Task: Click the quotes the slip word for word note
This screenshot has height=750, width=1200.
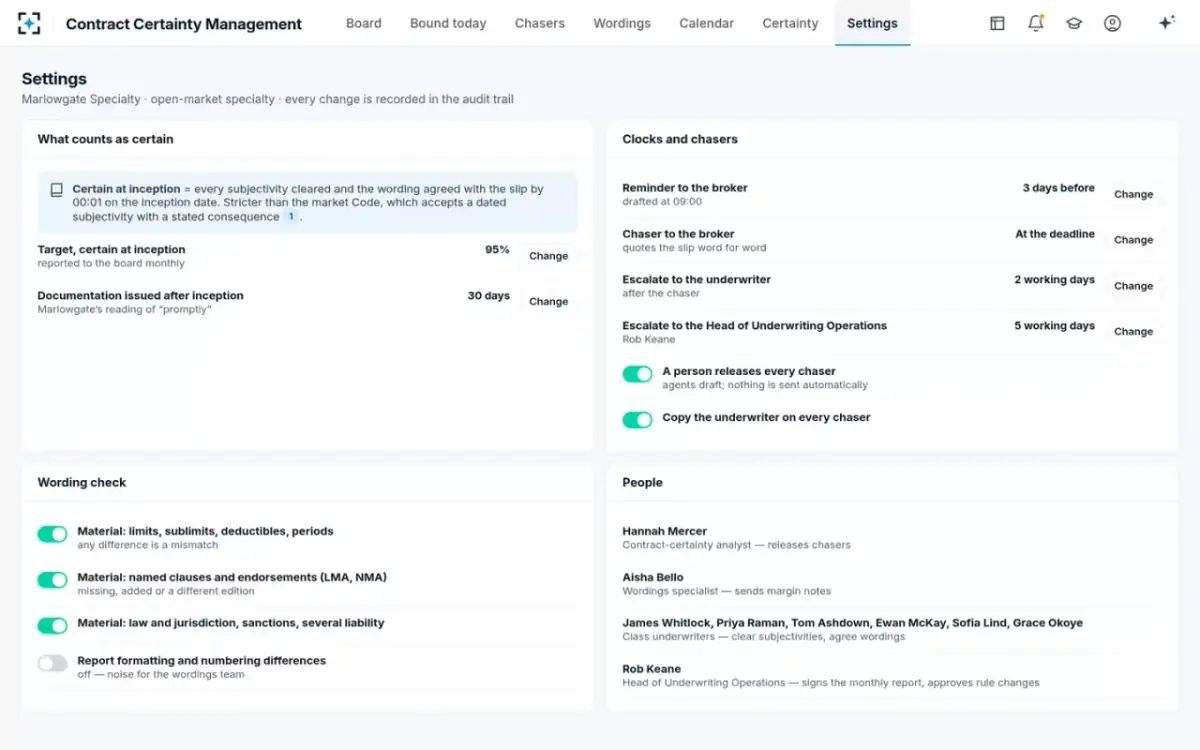Action: [x=694, y=247]
